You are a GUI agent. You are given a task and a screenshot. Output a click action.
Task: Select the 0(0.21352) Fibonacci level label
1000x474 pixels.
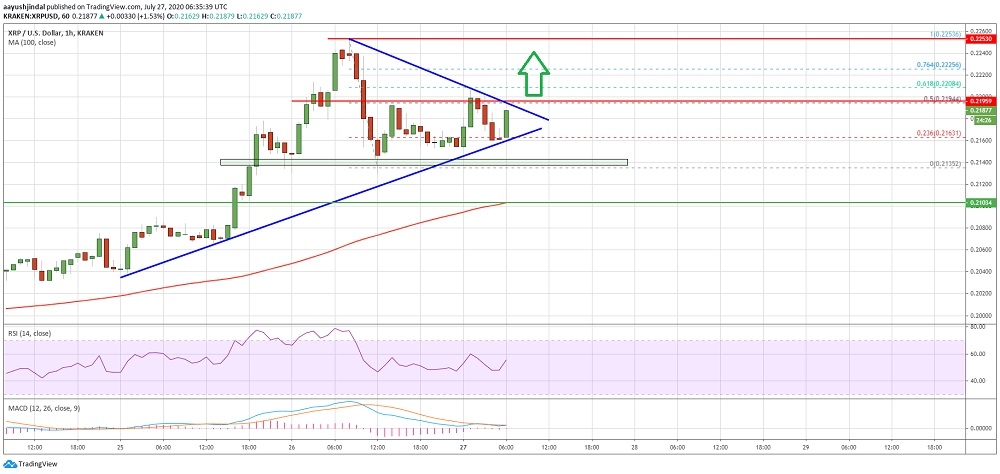pyautogui.click(x=948, y=164)
